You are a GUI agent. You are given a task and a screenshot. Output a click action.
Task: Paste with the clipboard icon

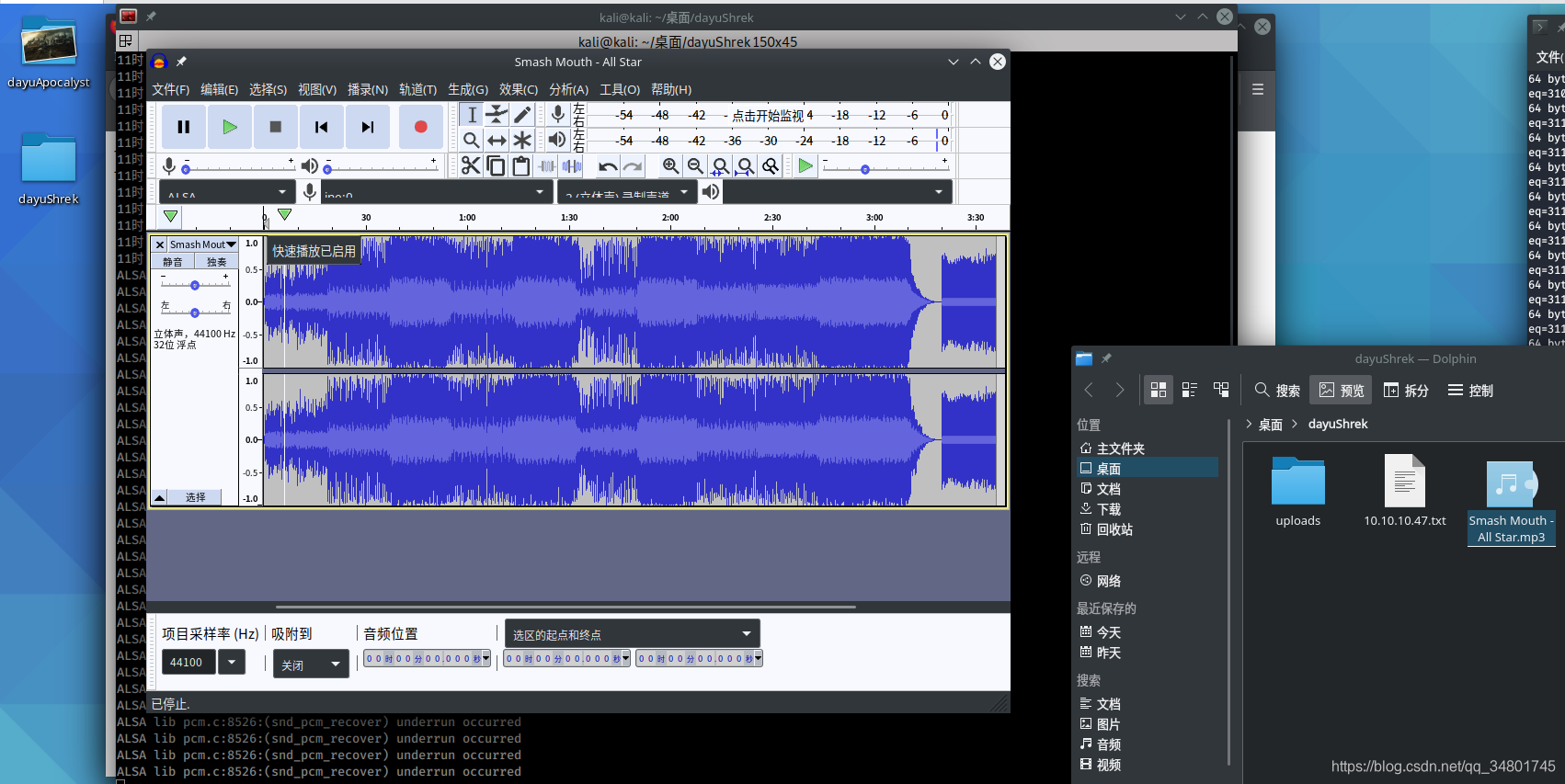(520, 165)
